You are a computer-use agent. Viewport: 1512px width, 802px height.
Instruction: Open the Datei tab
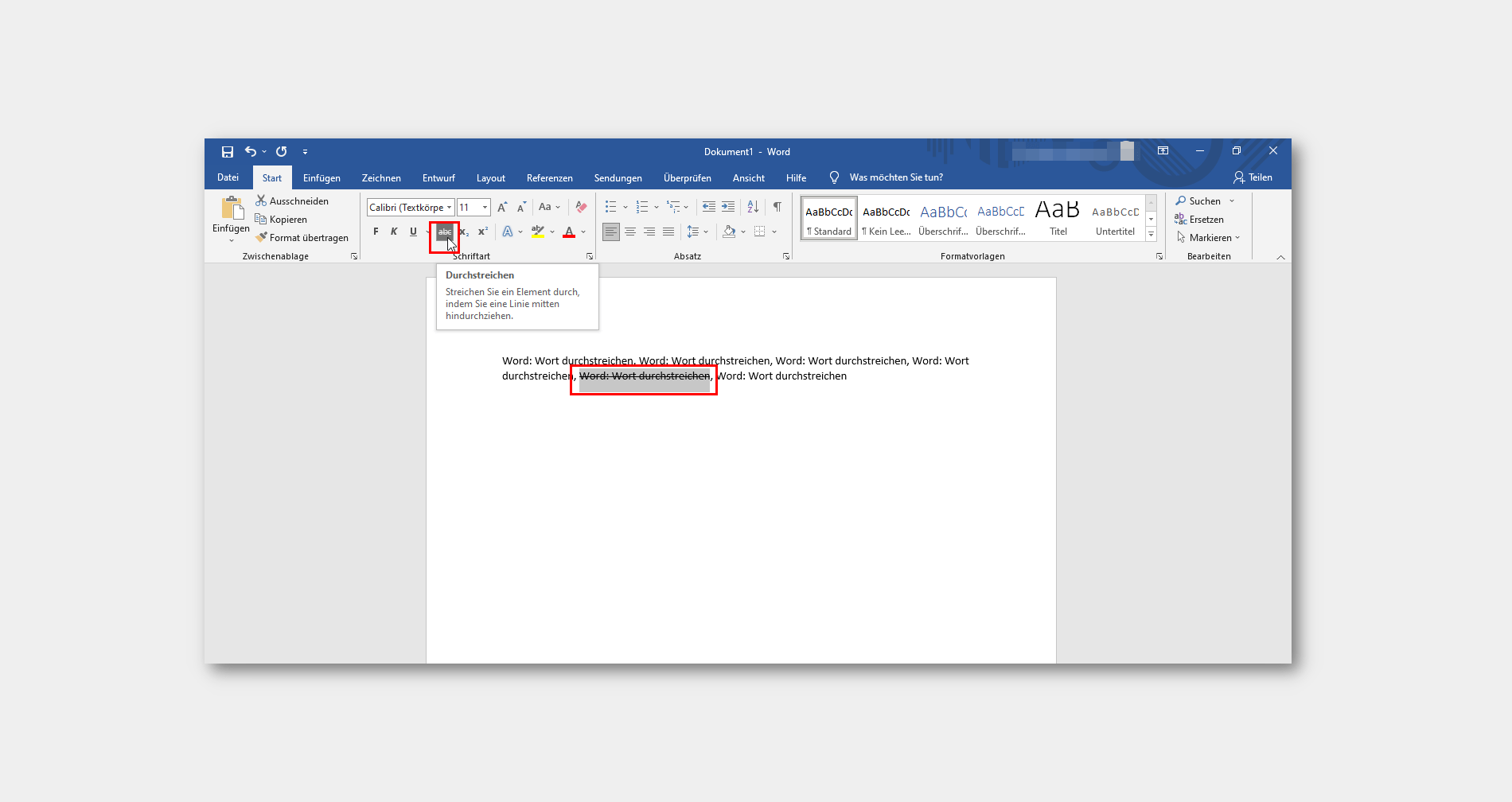point(228,177)
